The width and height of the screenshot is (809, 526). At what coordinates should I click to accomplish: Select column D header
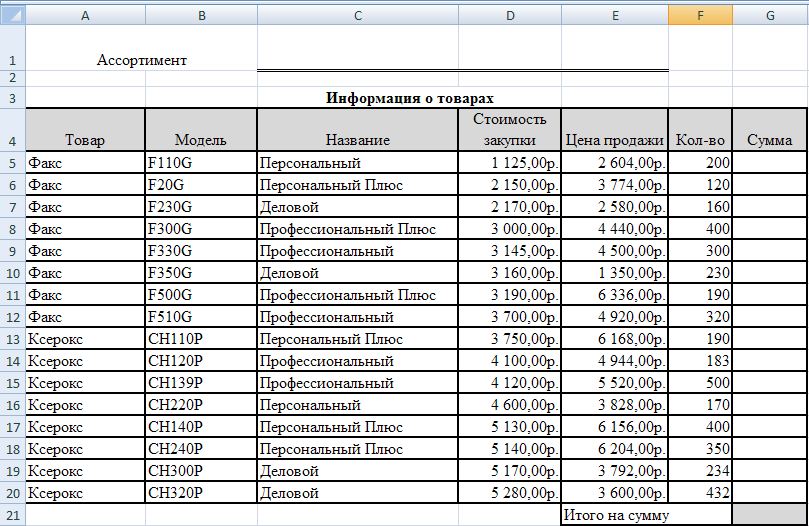(x=510, y=15)
